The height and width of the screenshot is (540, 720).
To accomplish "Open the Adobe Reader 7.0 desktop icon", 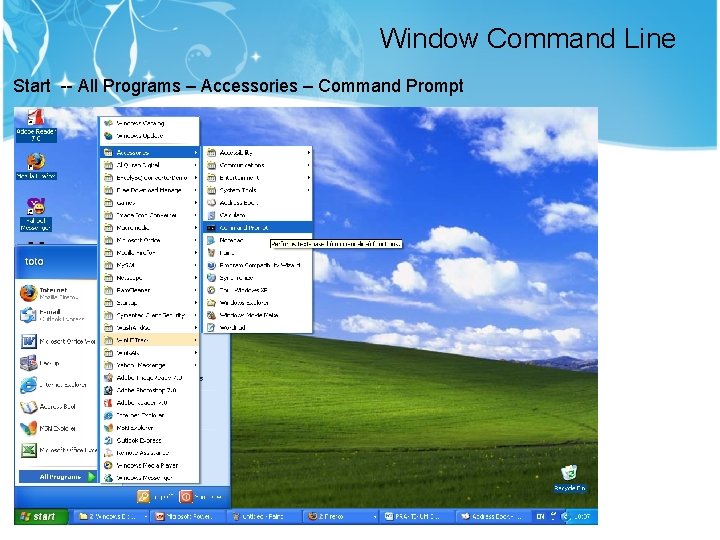I will point(36,125).
